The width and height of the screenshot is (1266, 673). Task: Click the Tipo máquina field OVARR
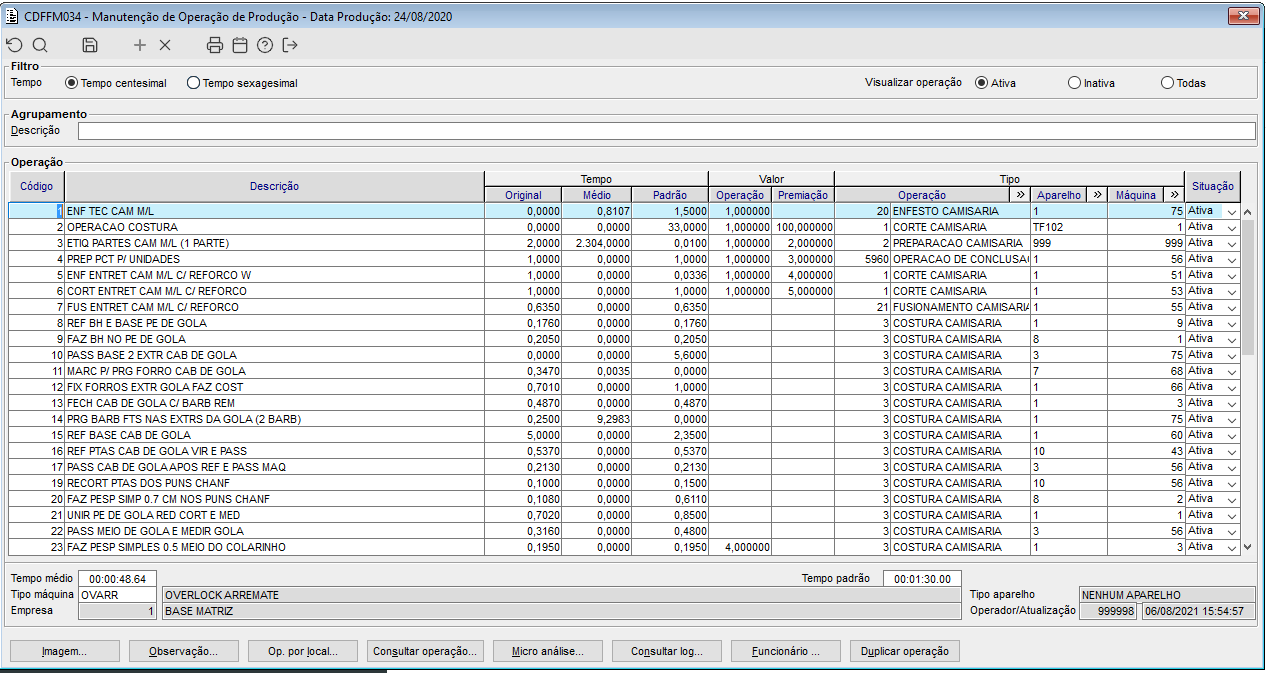[117, 595]
